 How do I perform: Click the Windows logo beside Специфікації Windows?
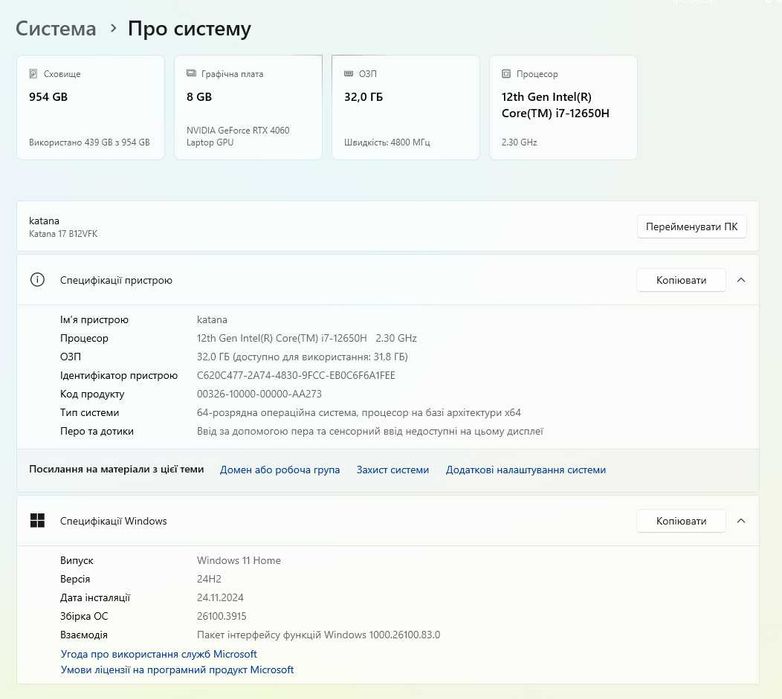[38, 521]
